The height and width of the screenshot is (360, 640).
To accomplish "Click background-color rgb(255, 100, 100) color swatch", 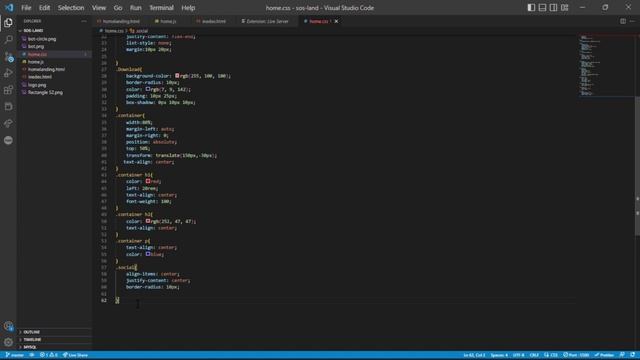I will (177, 76).
